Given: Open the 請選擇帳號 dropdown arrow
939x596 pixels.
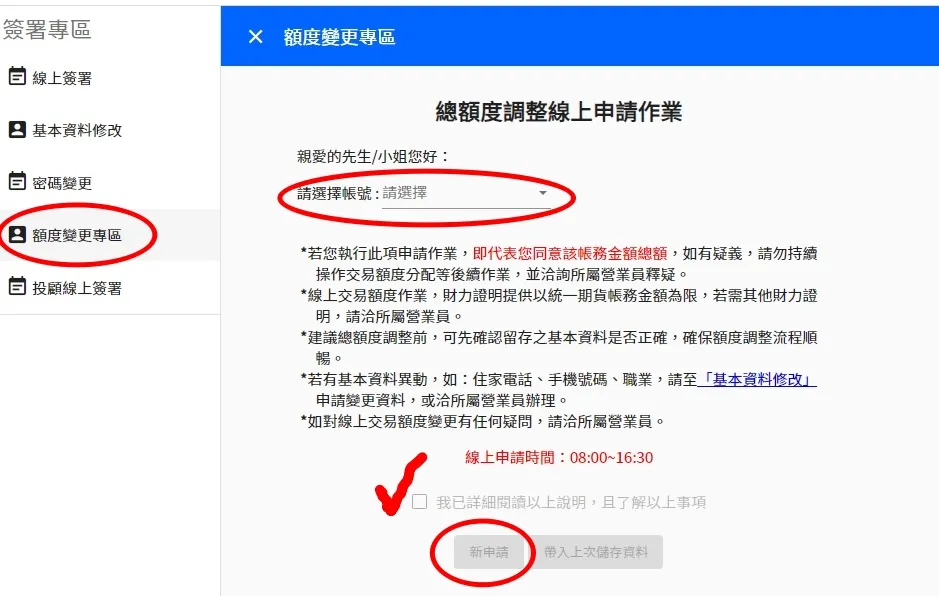Looking at the screenshot, I should [543, 193].
